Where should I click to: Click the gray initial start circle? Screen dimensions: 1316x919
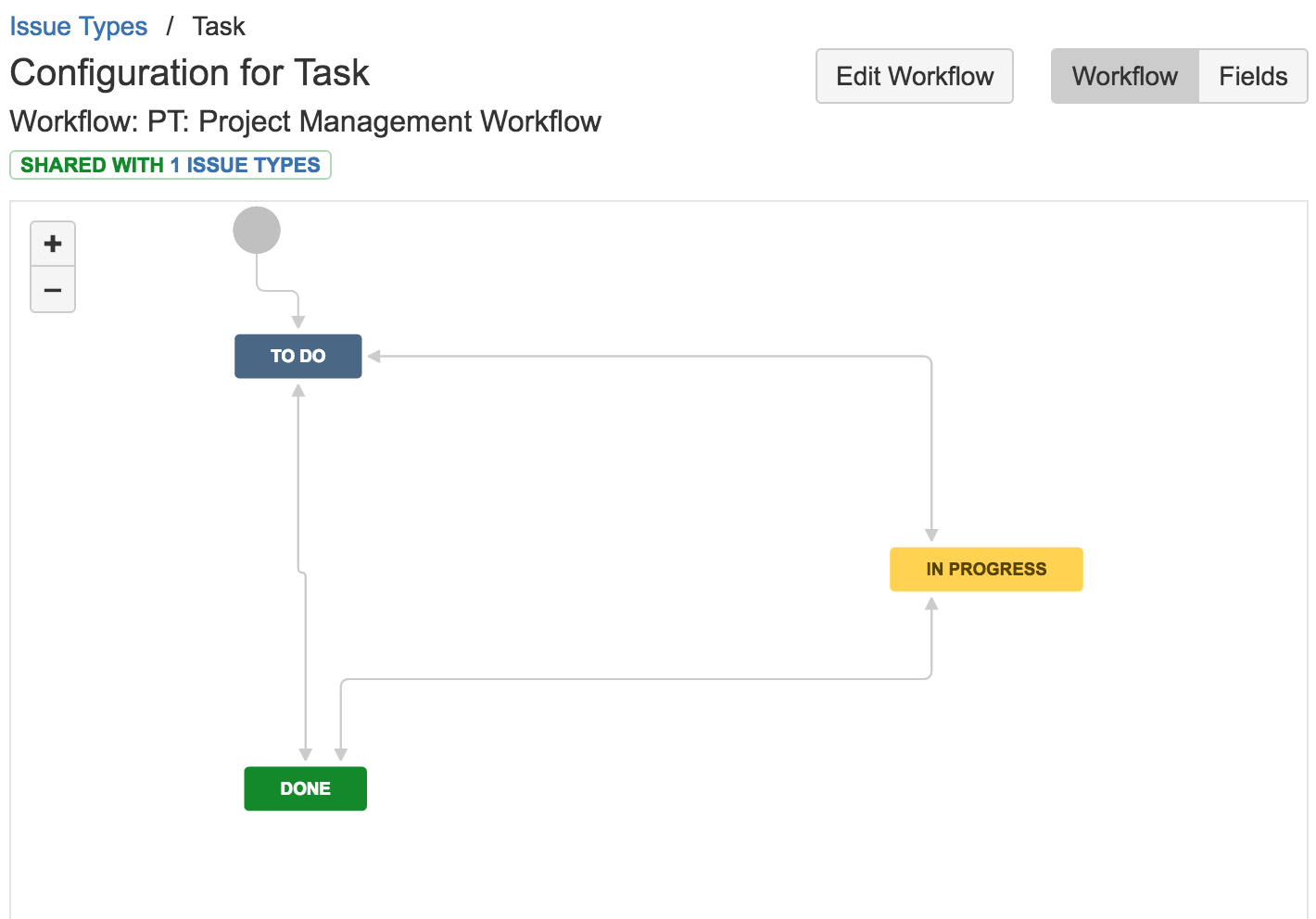pos(257,230)
